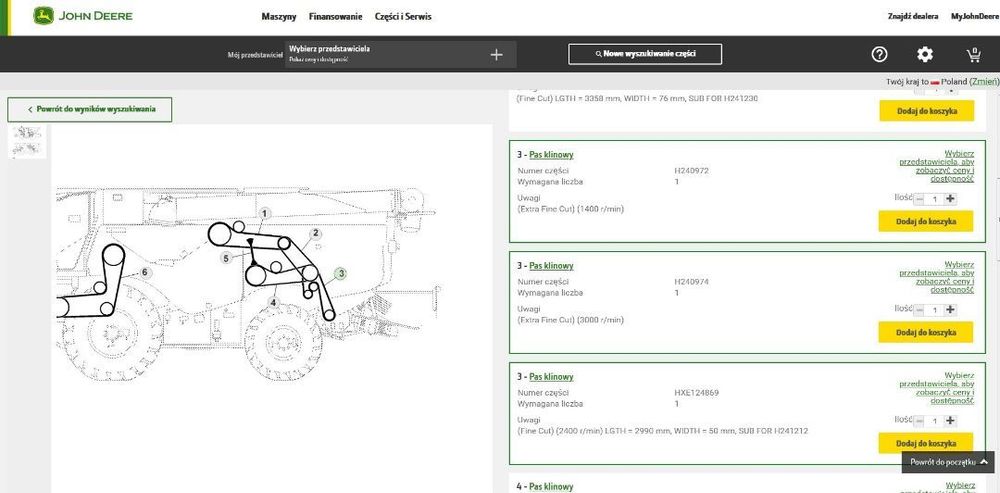Click quantity field for part H240972

pos(935,199)
